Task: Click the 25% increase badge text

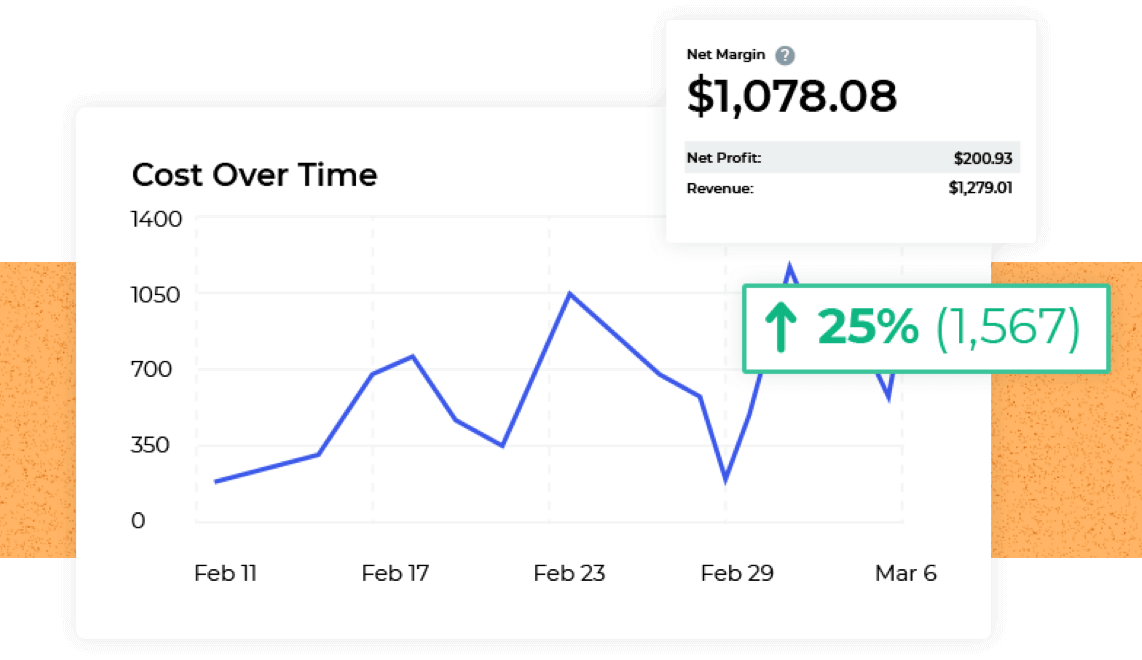Action: pyautogui.click(x=867, y=326)
